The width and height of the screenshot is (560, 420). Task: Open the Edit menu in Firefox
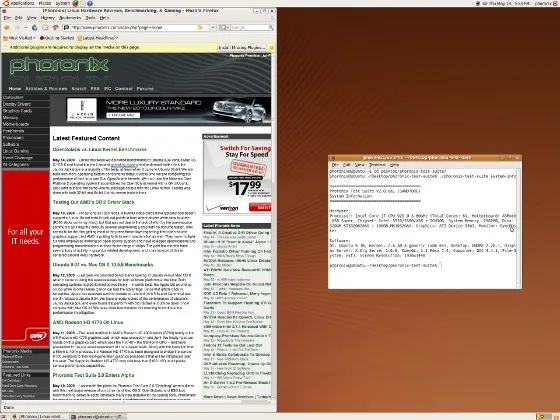point(18,18)
